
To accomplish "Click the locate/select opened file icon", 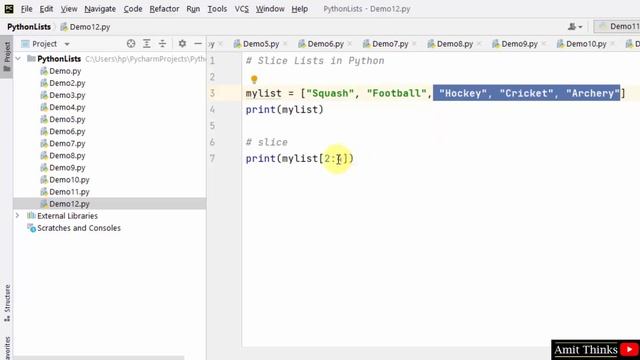I will point(131,44).
